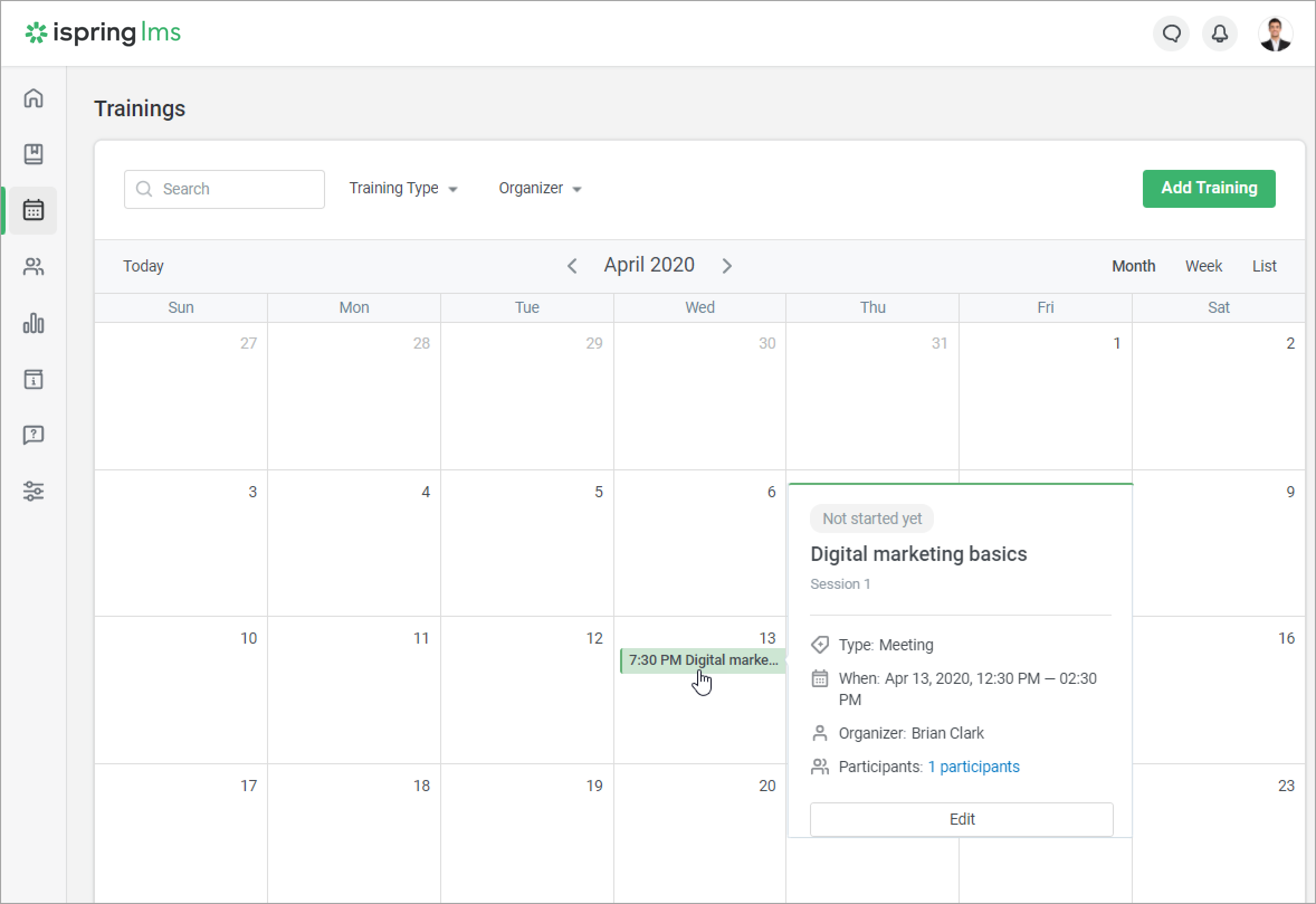Expand the Training Type dropdown
The height and width of the screenshot is (904, 1316).
(x=403, y=189)
